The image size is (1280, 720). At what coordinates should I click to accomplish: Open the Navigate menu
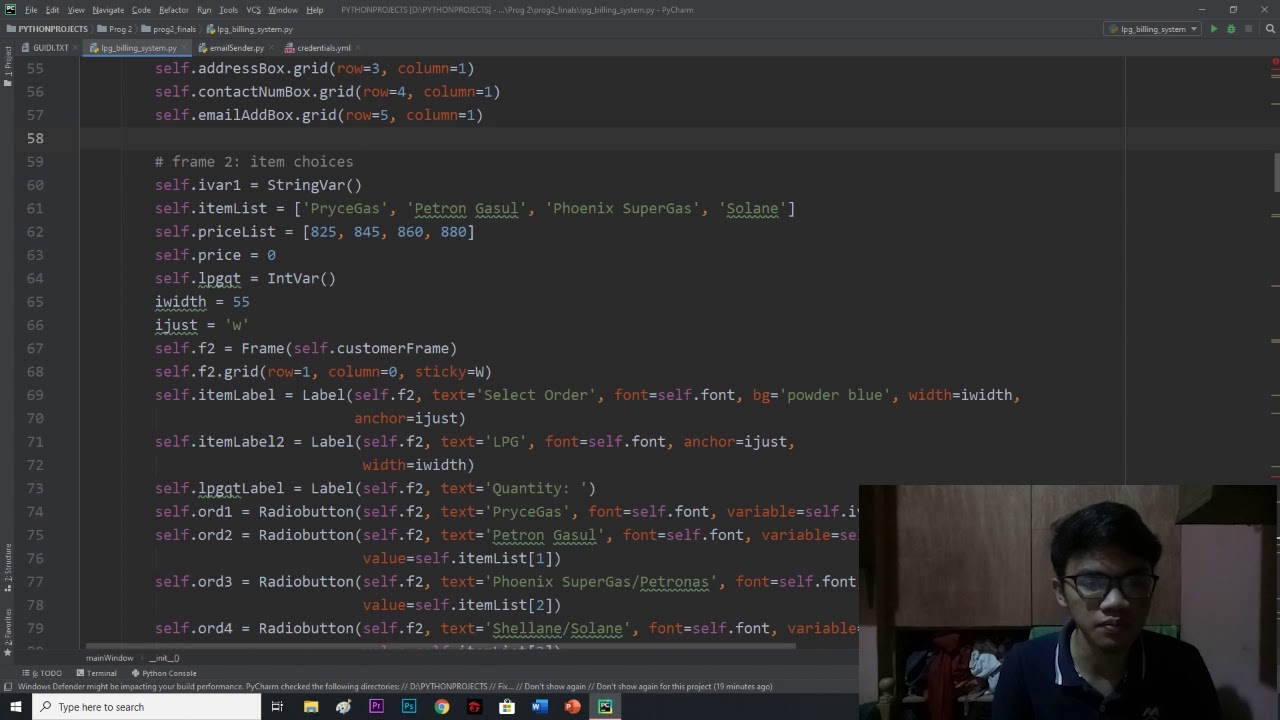pyautogui.click(x=108, y=10)
